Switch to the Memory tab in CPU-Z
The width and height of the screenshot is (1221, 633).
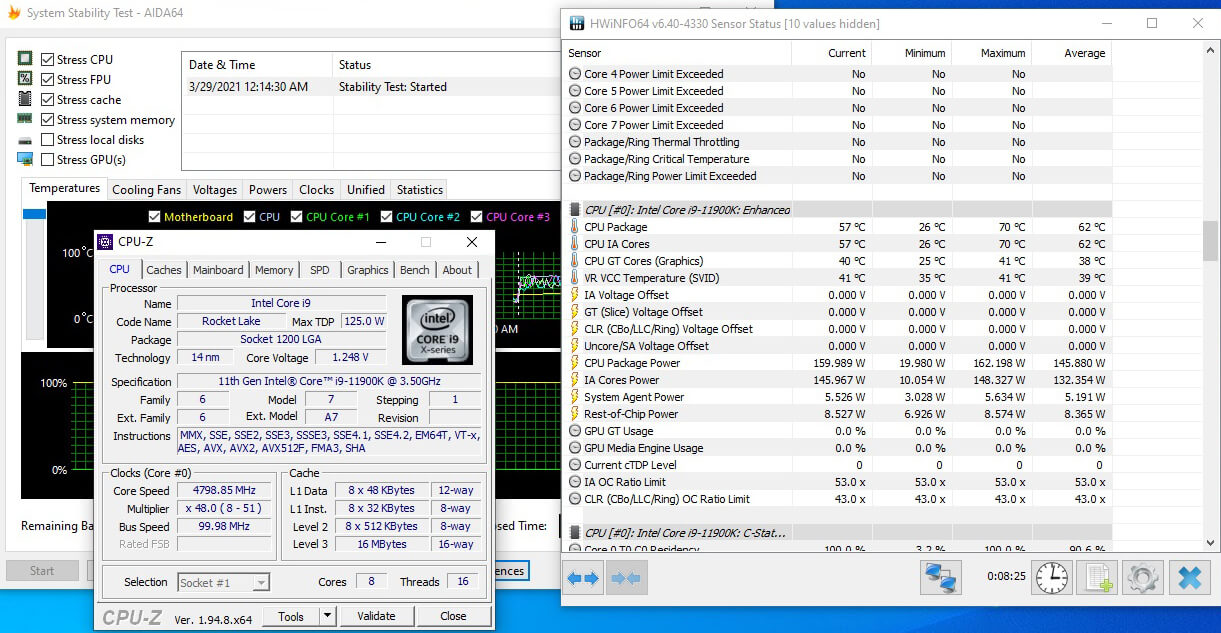(x=274, y=270)
